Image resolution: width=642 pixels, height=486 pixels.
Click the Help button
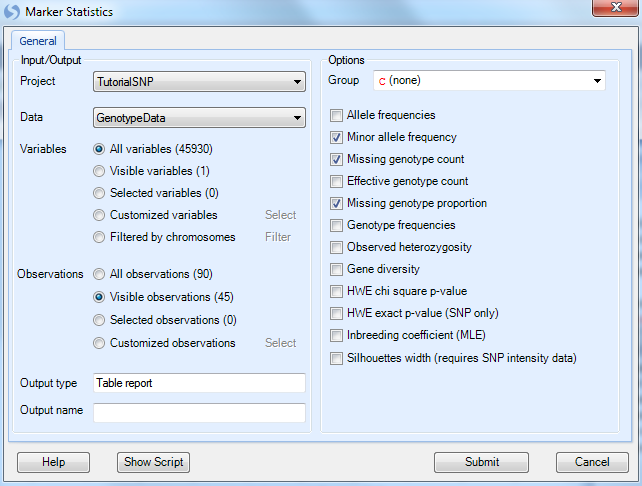[x=53, y=462]
